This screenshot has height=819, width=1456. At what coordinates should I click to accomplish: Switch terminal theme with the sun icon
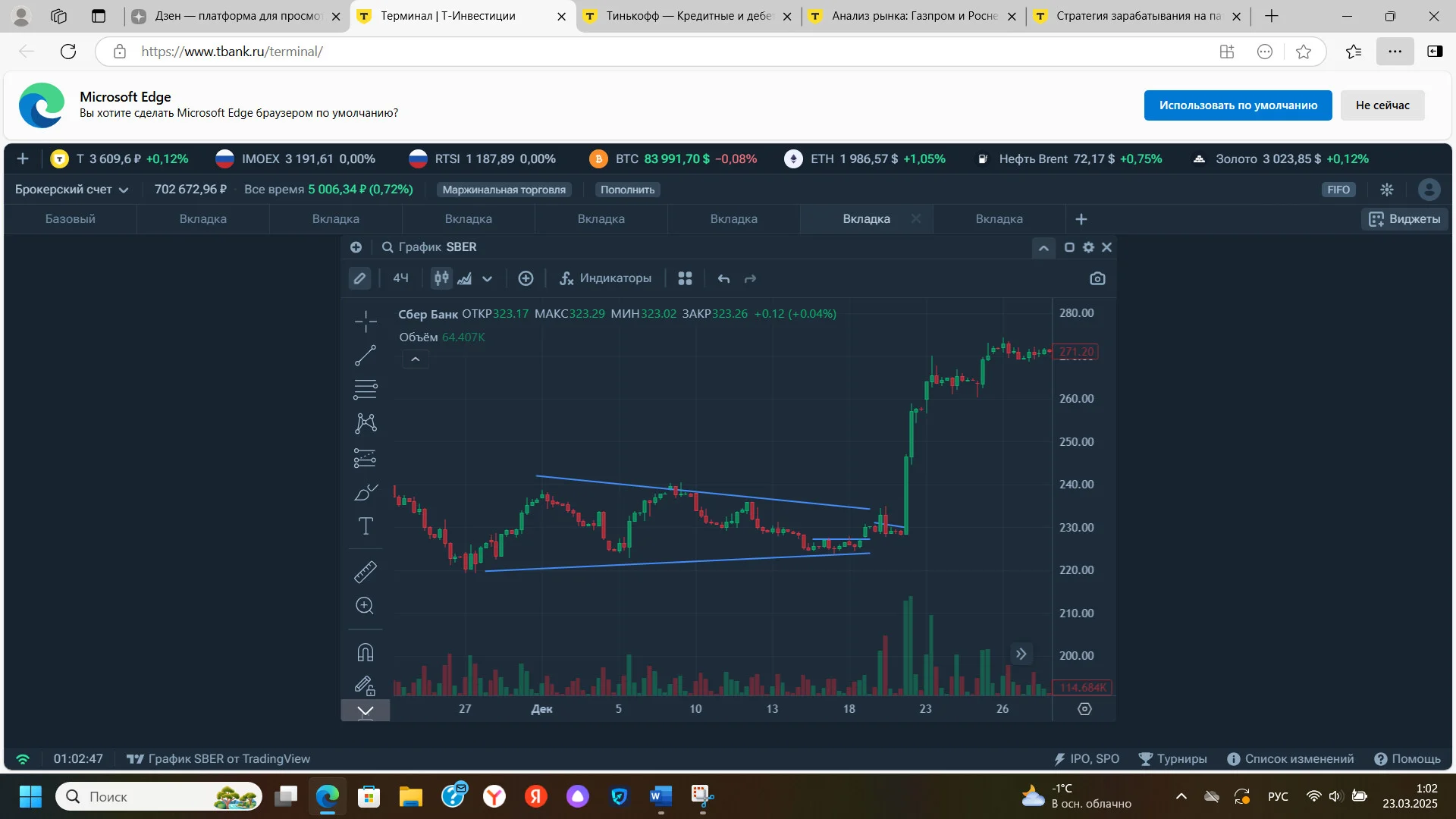(1387, 190)
